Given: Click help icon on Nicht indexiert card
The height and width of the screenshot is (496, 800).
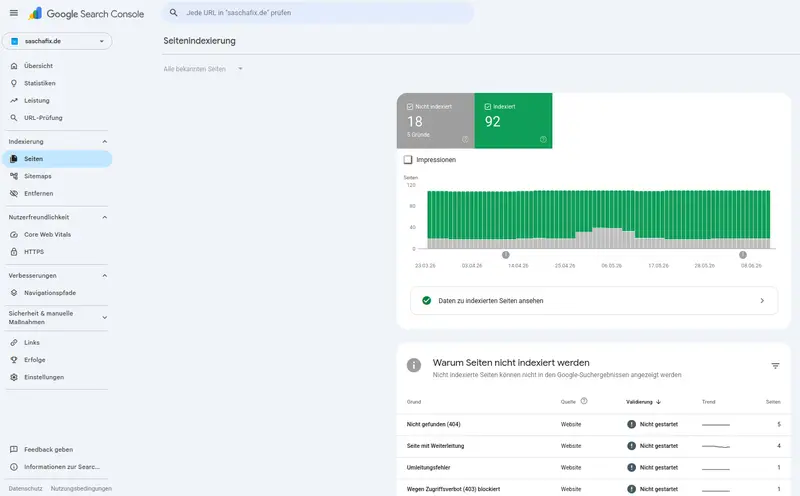Looking at the screenshot, I should coord(465,139).
